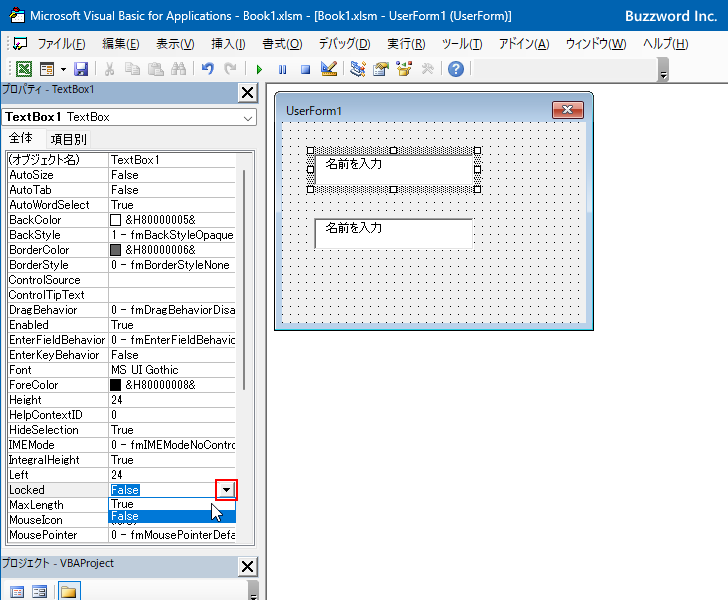Click the BorderColor gray color swatch

[x=116, y=250]
